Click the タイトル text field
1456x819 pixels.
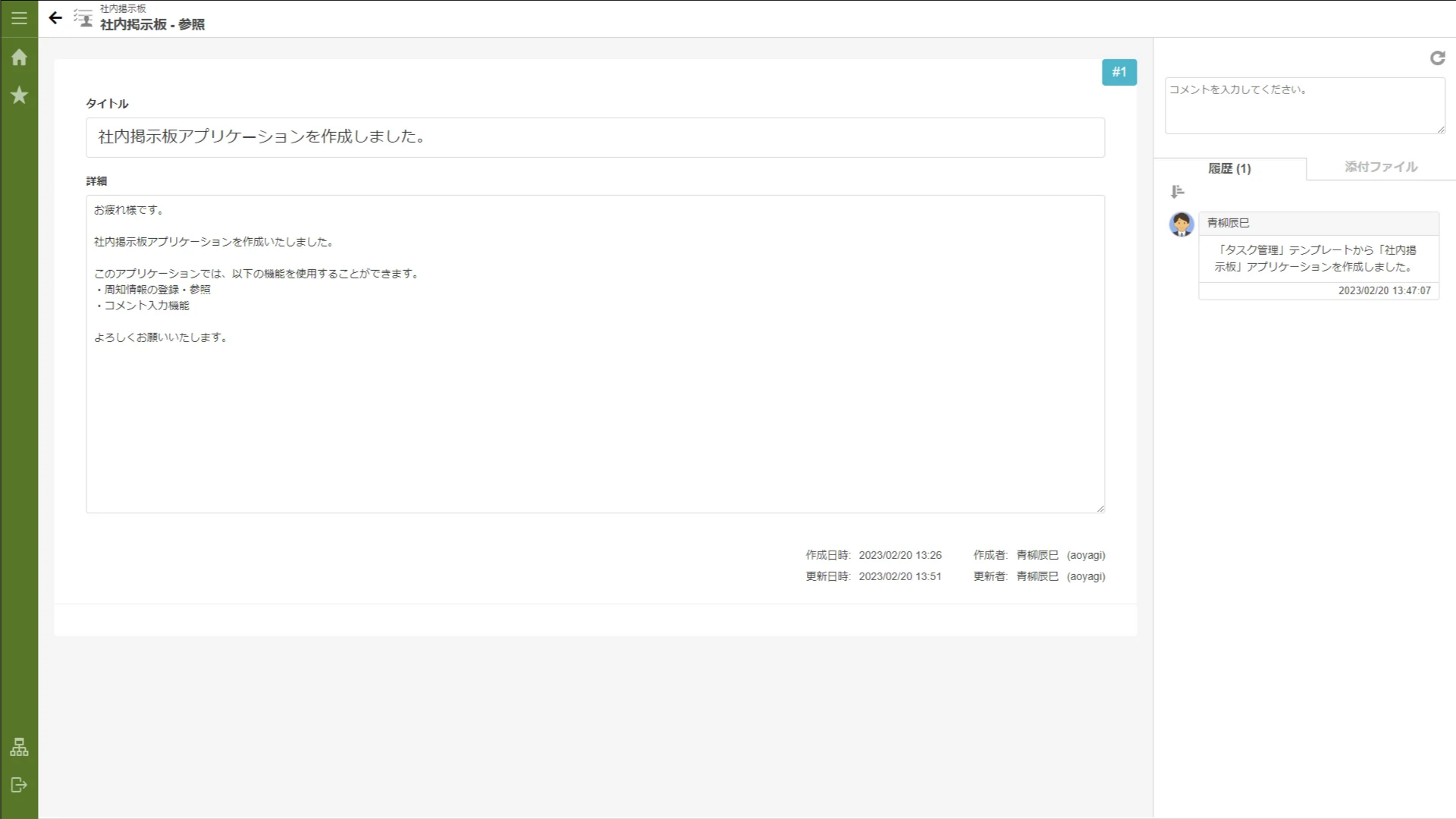595,137
